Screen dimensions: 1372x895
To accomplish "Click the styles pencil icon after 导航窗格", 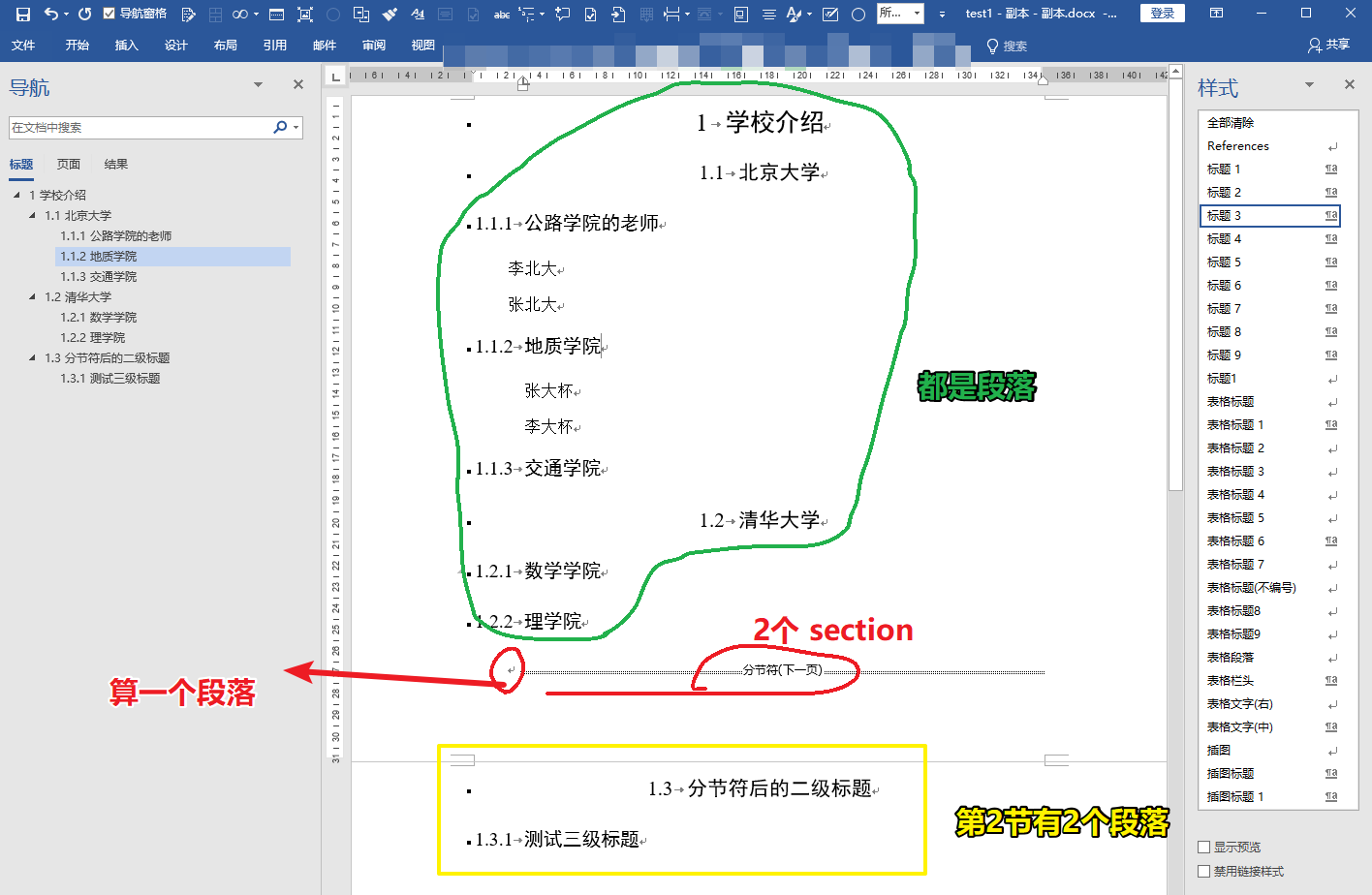I will pyautogui.click(x=188, y=14).
